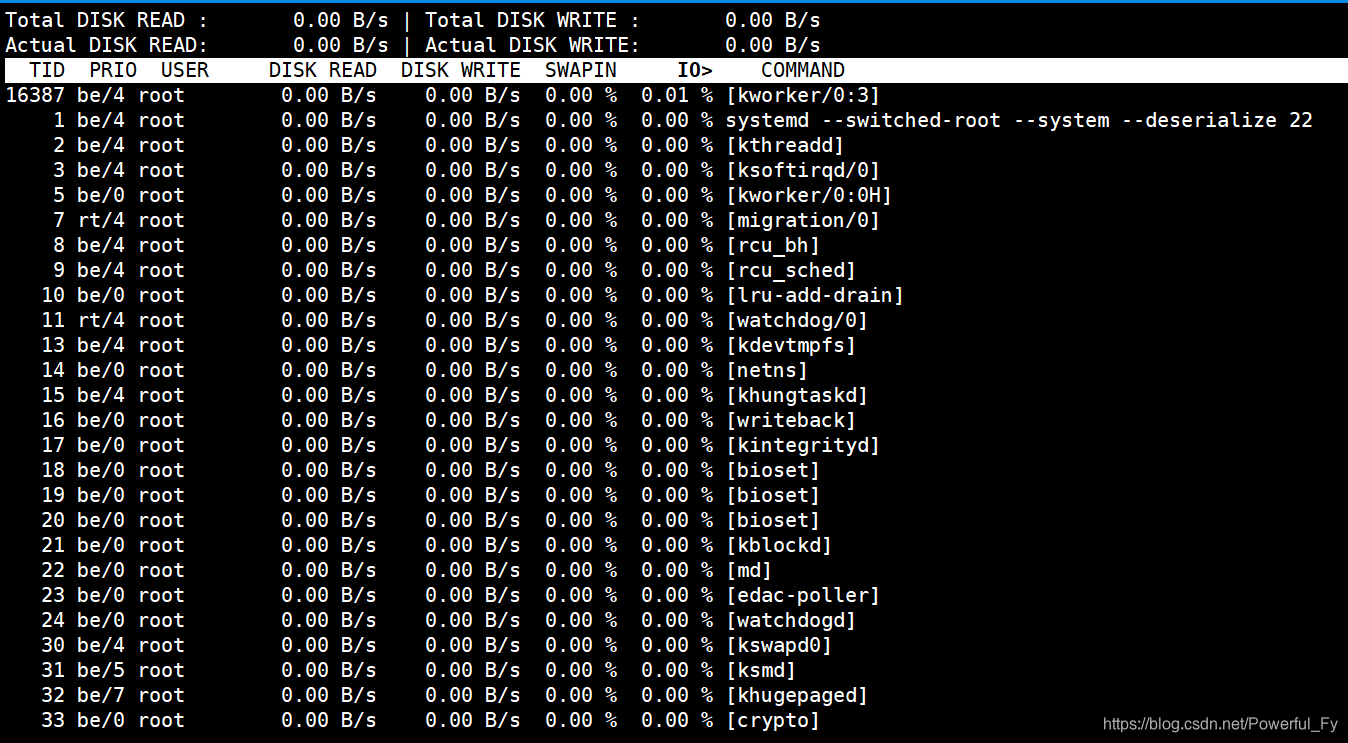Screen dimensions: 1348x743
Task: Click the PRIO column header
Action: 112,70
